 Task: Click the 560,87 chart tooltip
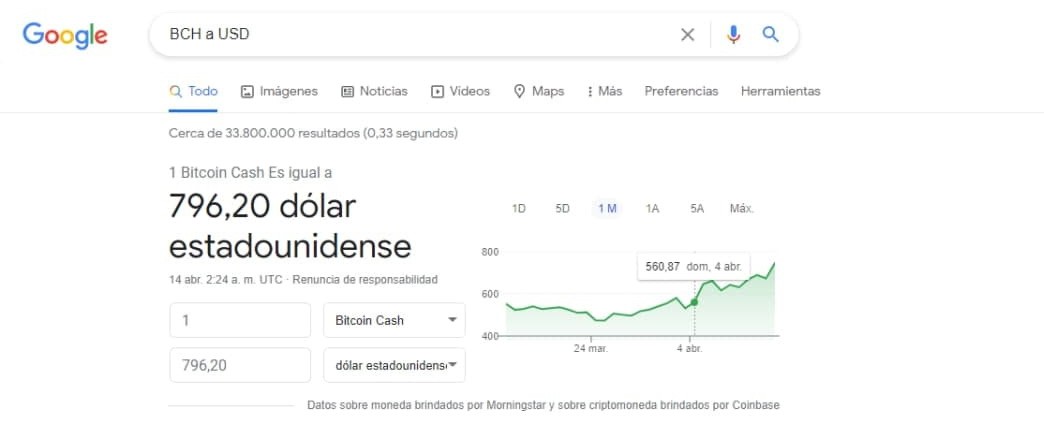point(694,266)
